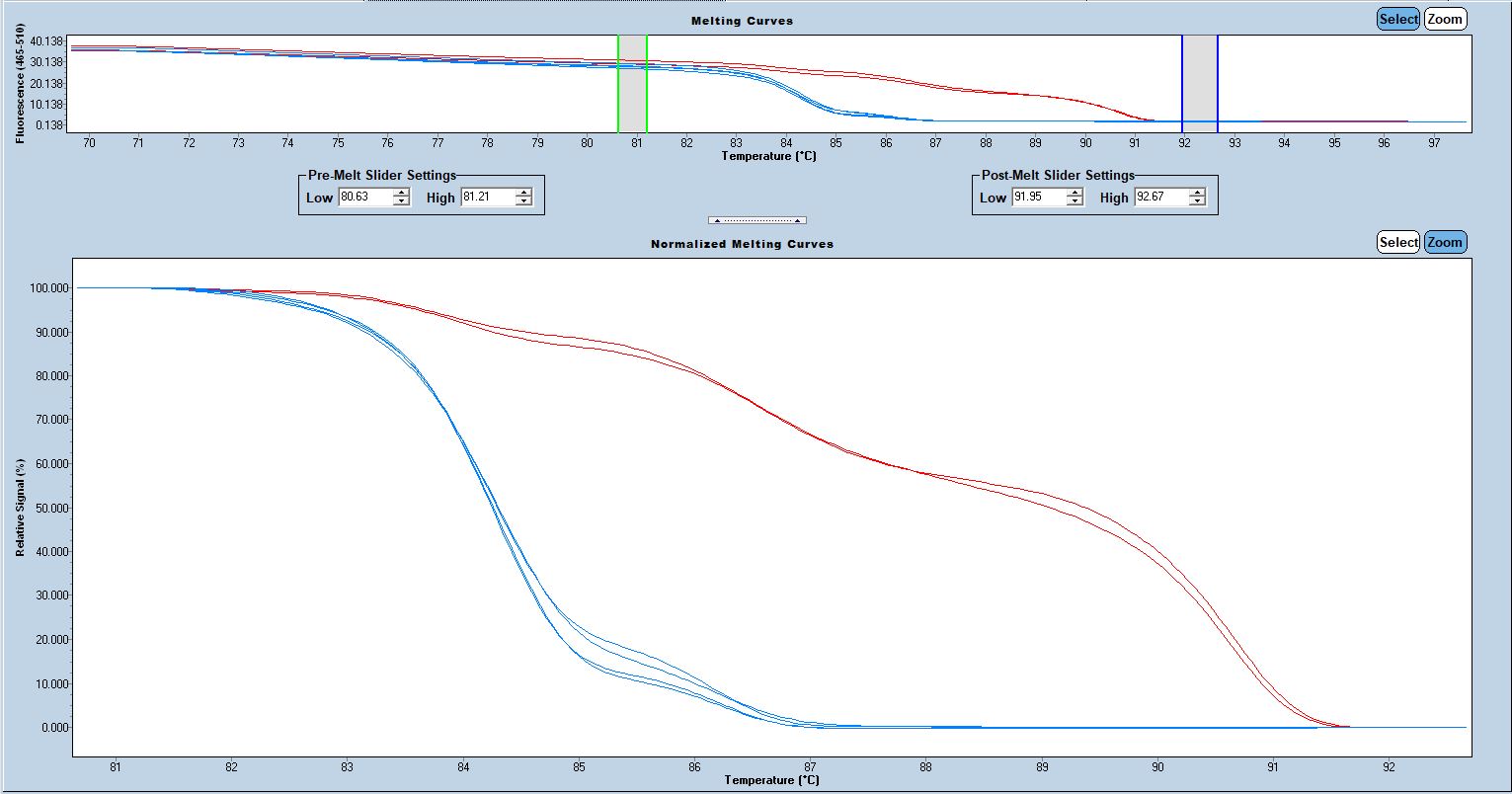The image size is (1512, 794).
Task: Increase Pre-Melt High value with up arrow
Action: [523, 194]
